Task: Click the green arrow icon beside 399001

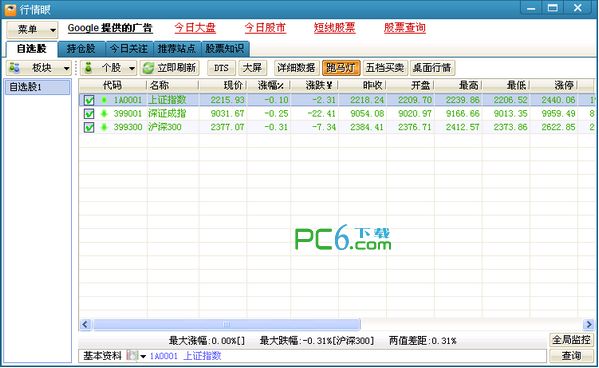Action: tap(104, 113)
